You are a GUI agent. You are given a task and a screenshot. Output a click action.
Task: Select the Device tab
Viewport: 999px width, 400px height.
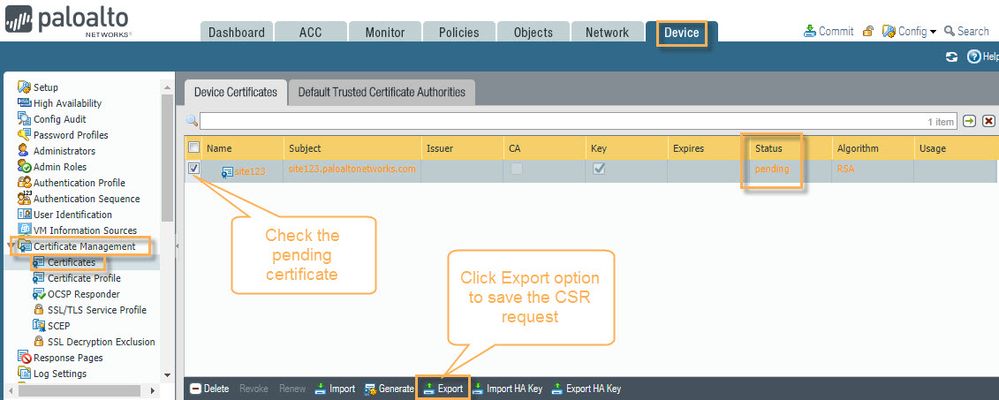682,32
